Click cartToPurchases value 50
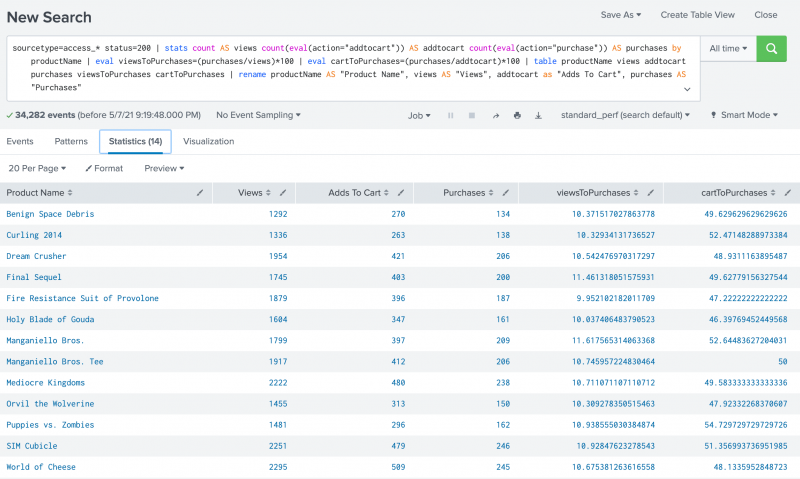This screenshot has height=479, width=800. pyautogui.click(x=783, y=362)
